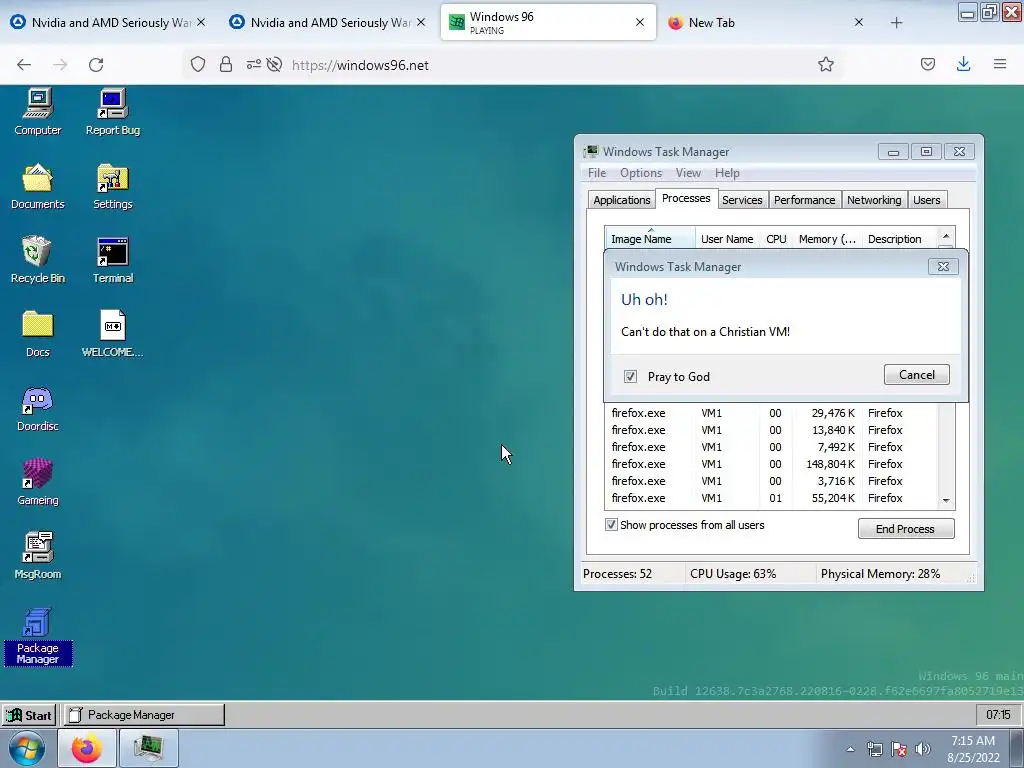1024x768 pixels.
Task: Click the volume speaker tray icon
Action: tap(923, 749)
